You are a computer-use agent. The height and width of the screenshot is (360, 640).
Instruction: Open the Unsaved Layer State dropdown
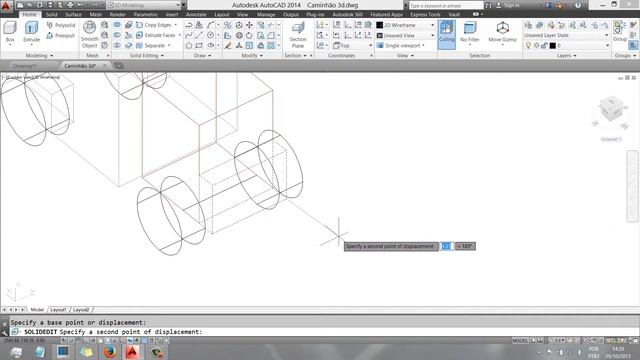point(567,36)
